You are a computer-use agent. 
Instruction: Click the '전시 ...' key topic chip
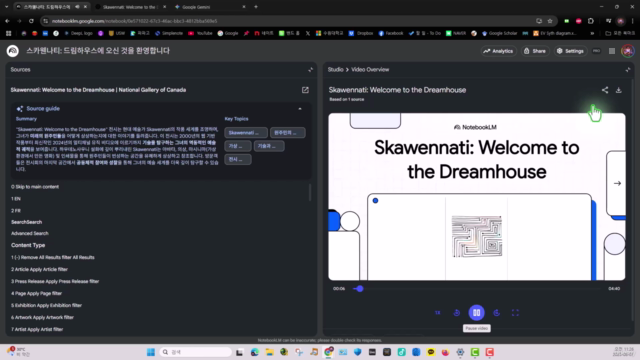[238, 159]
